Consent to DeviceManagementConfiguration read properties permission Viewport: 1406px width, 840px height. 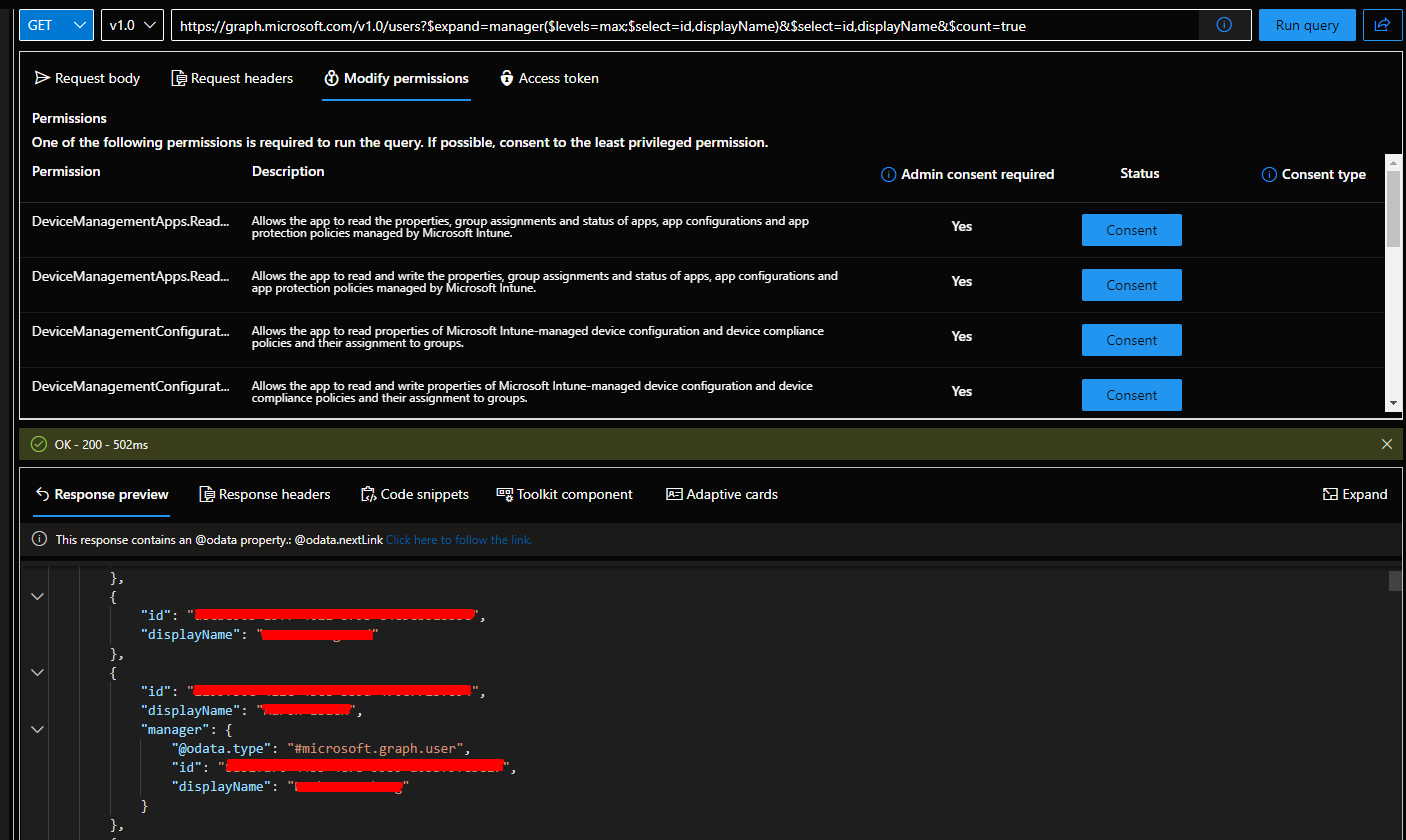pyautogui.click(x=1132, y=340)
